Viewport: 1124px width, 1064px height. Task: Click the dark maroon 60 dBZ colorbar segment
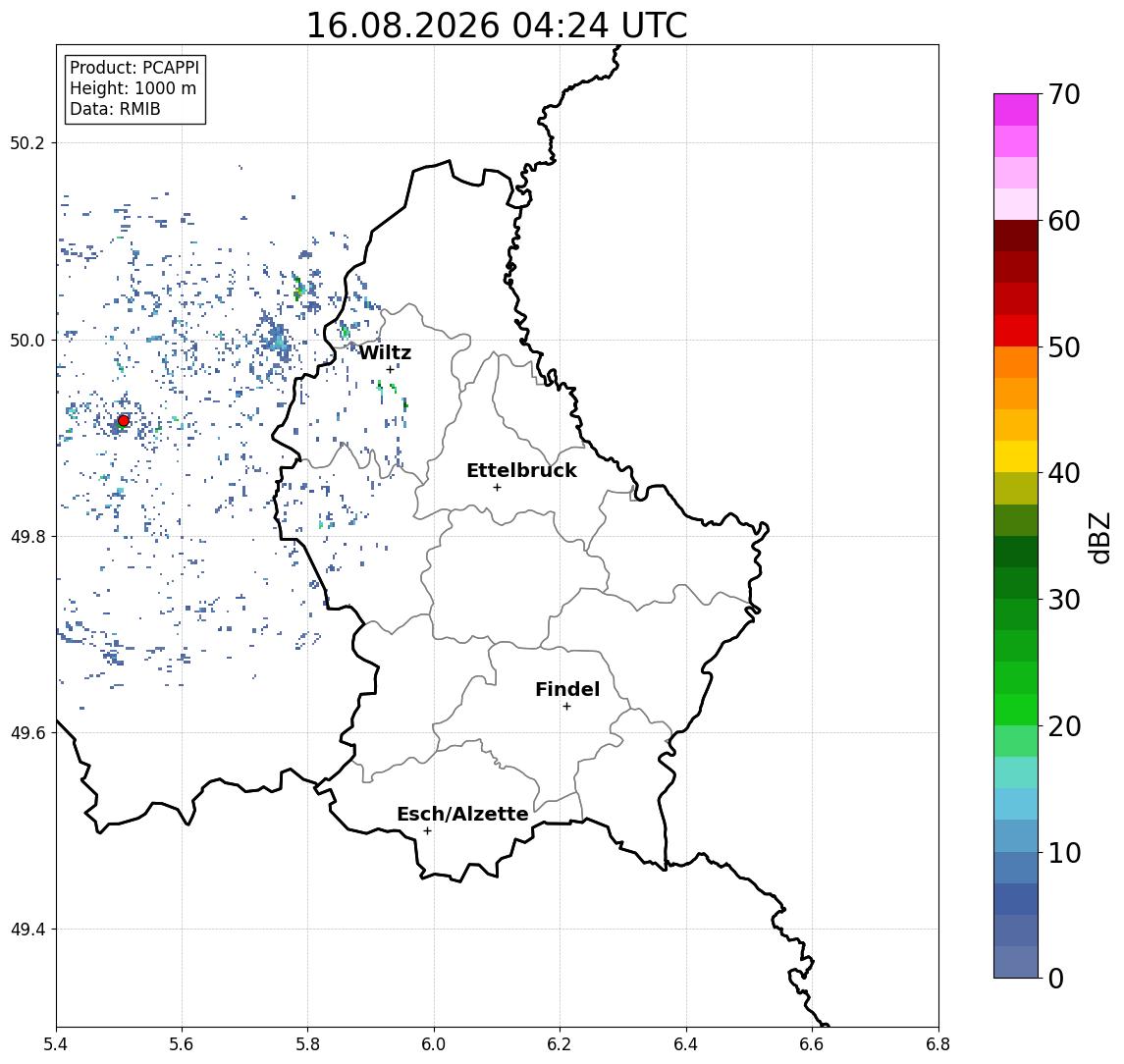[x=1016, y=236]
